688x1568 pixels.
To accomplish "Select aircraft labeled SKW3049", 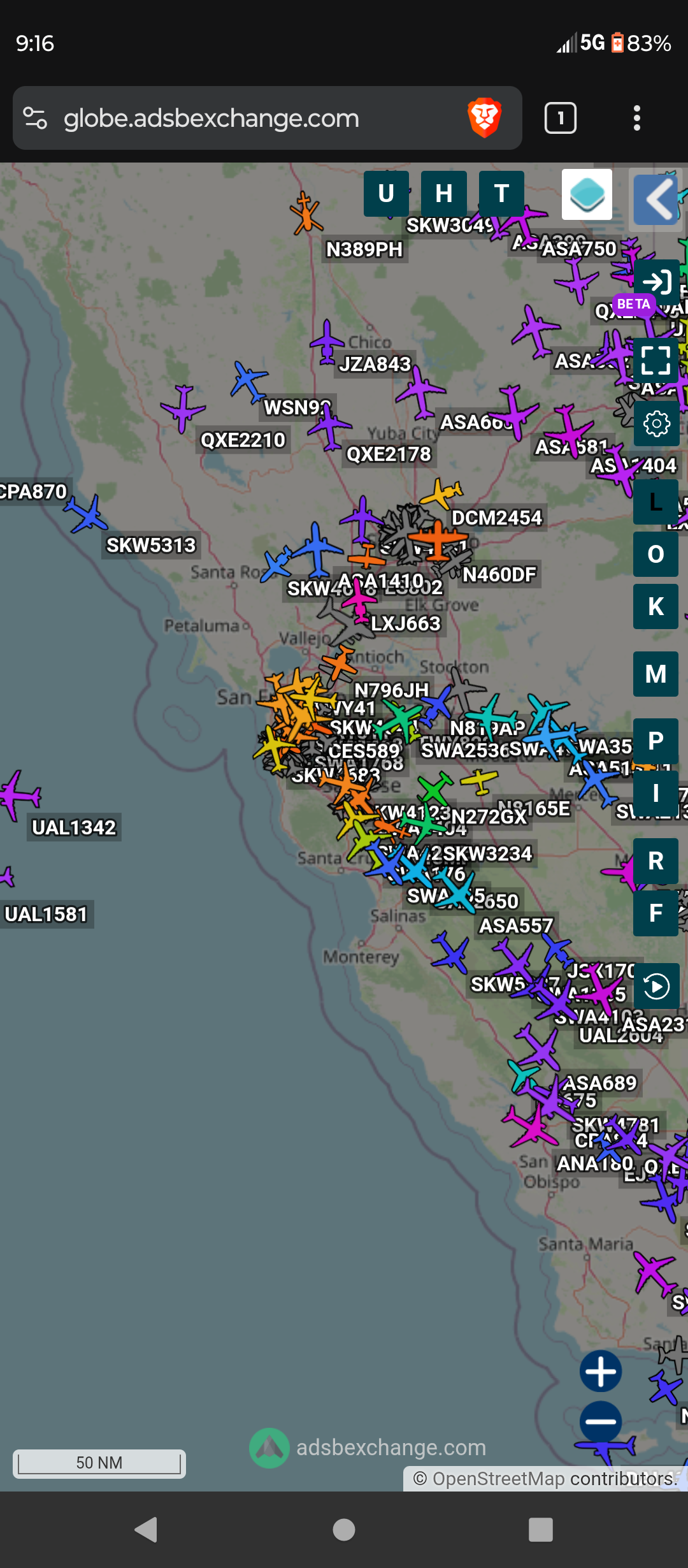I will click(x=450, y=225).
